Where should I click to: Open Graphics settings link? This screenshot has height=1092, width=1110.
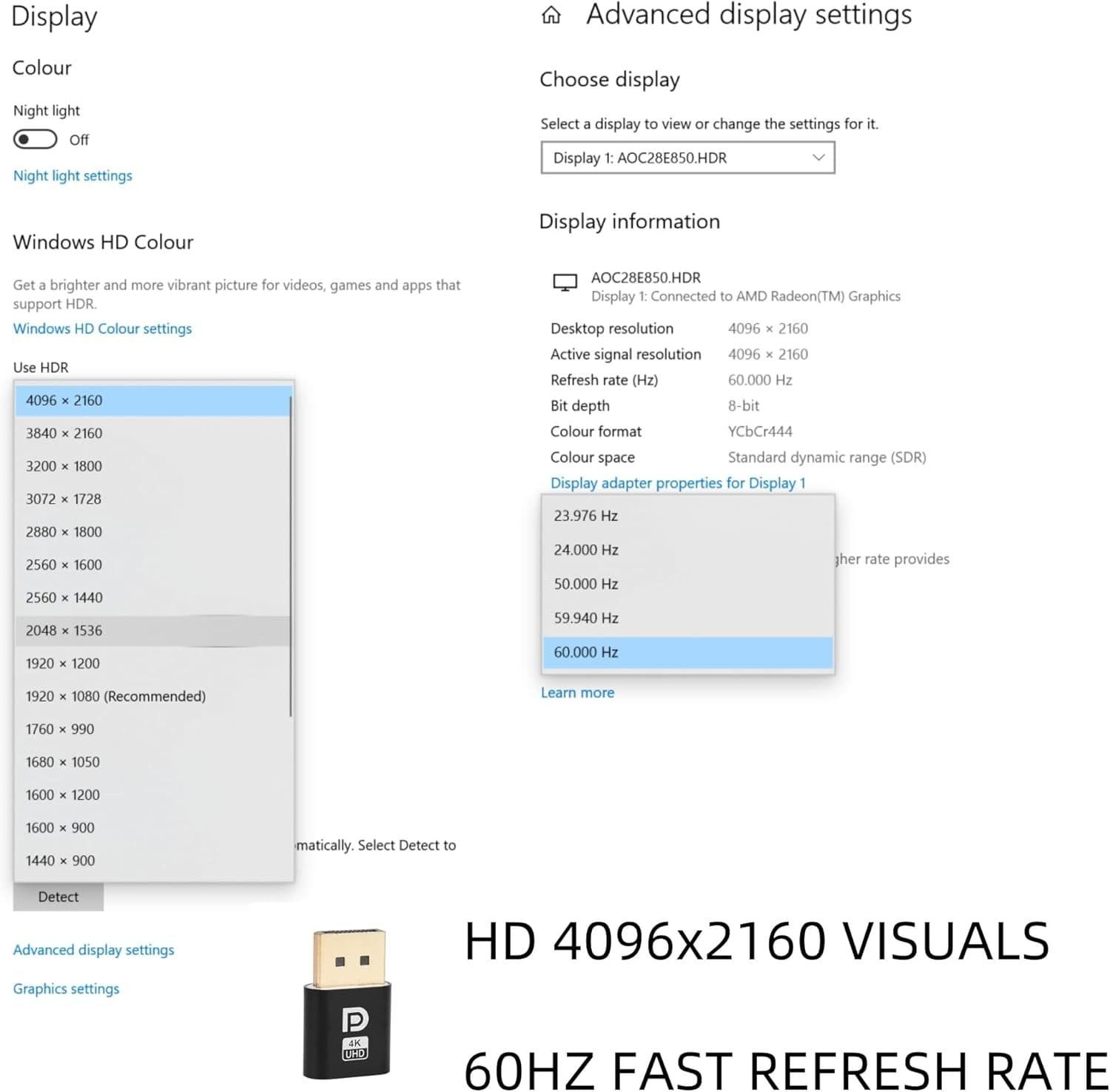(x=66, y=989)
